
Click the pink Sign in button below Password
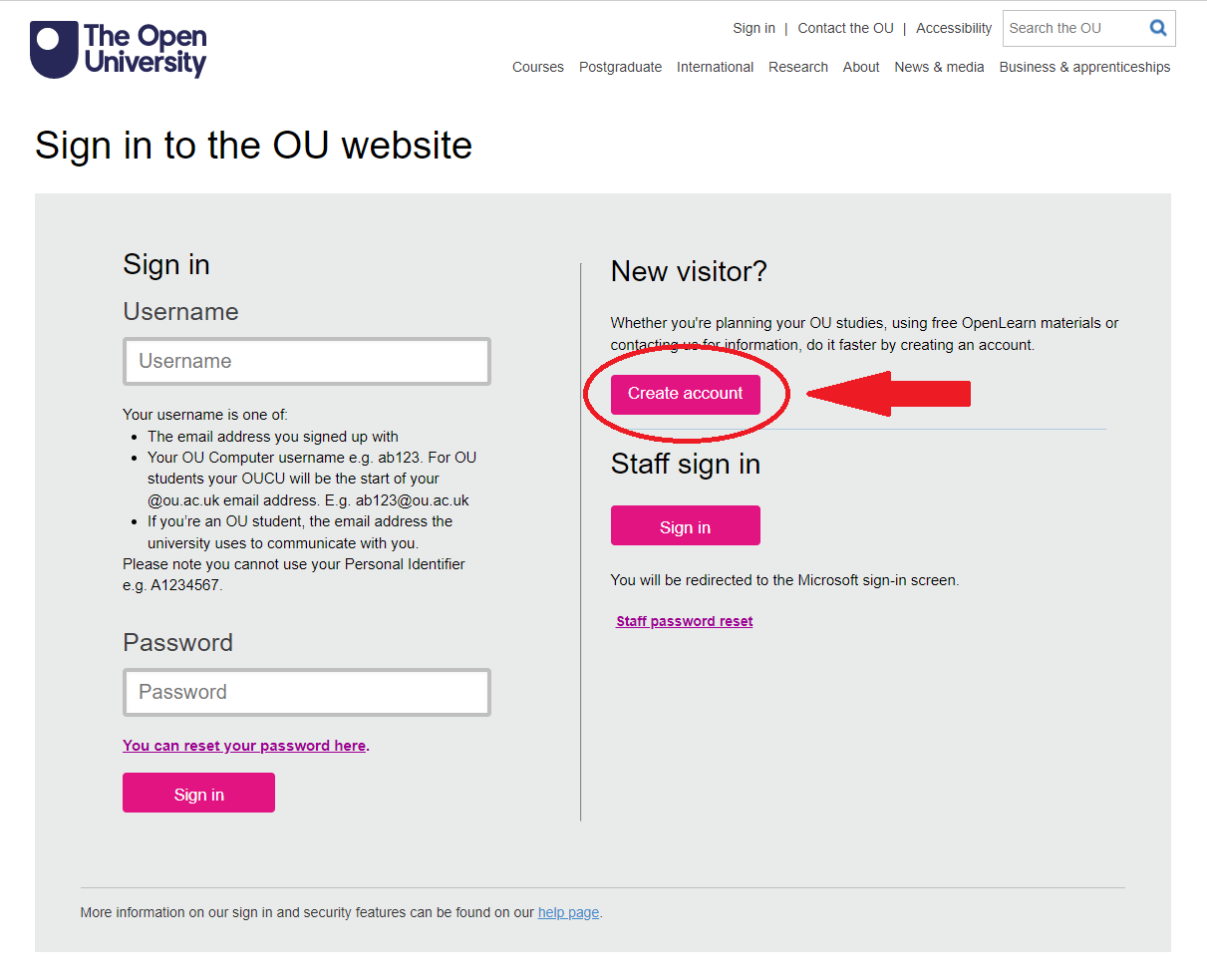click(x=198, y=793)
